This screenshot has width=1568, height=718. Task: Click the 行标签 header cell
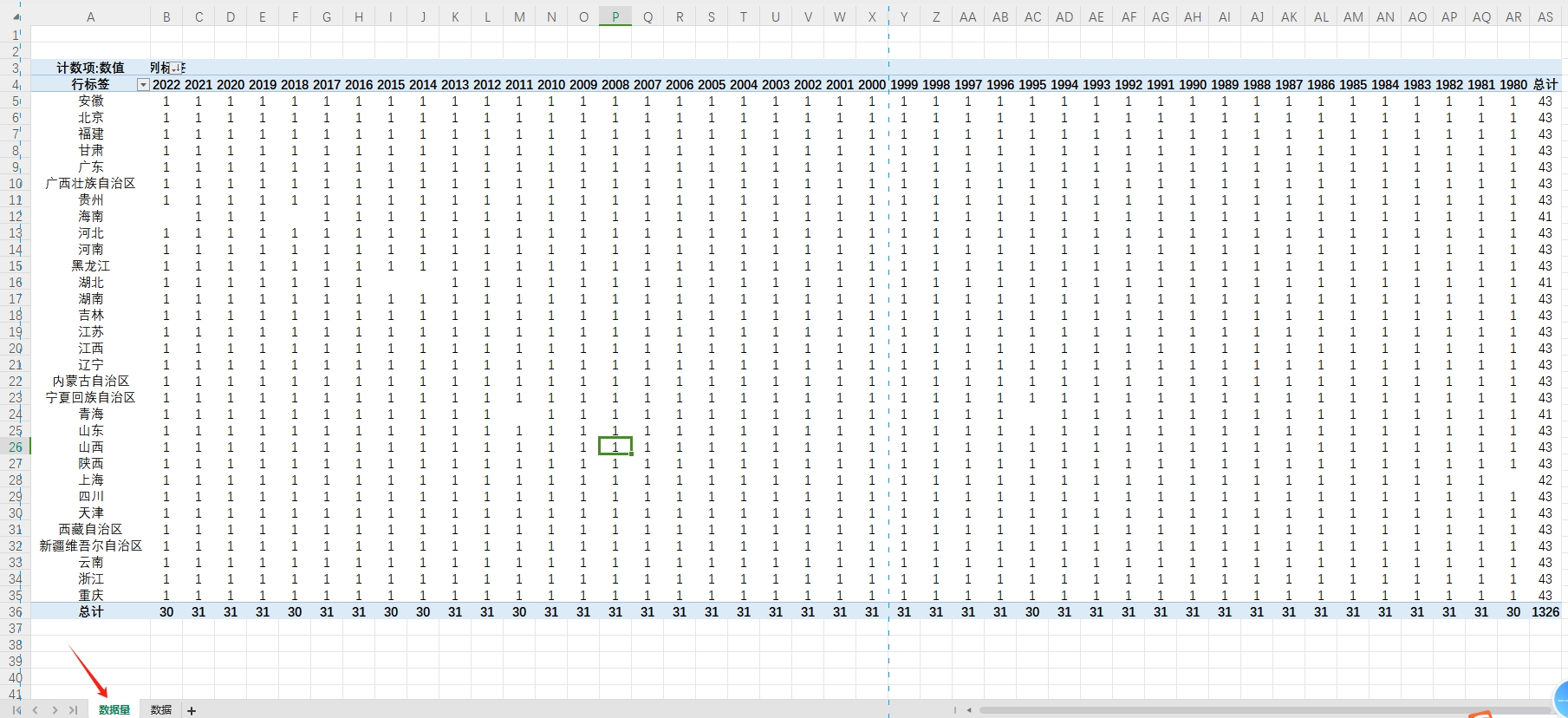(x=90, y=84)
